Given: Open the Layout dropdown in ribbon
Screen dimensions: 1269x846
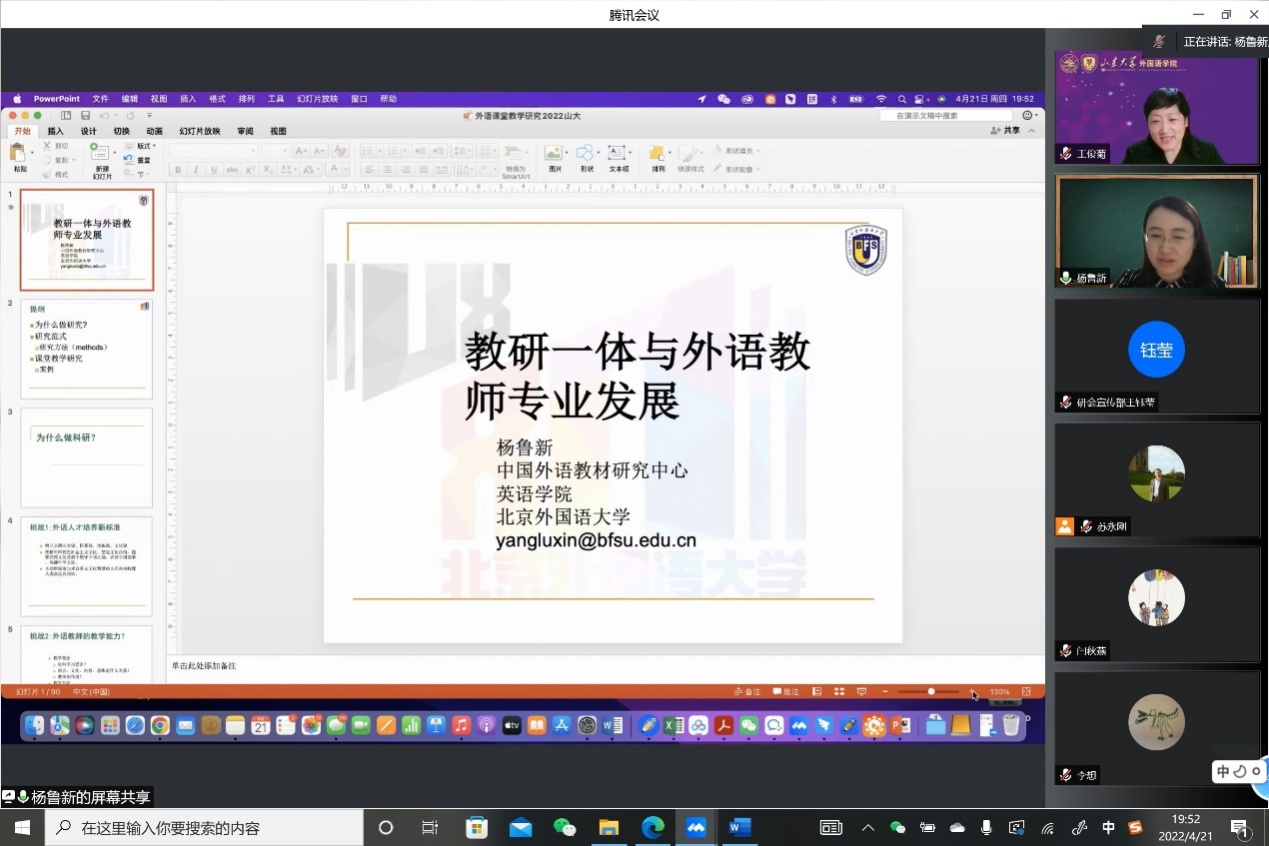Looking at the screenshot, I should 142,146.
